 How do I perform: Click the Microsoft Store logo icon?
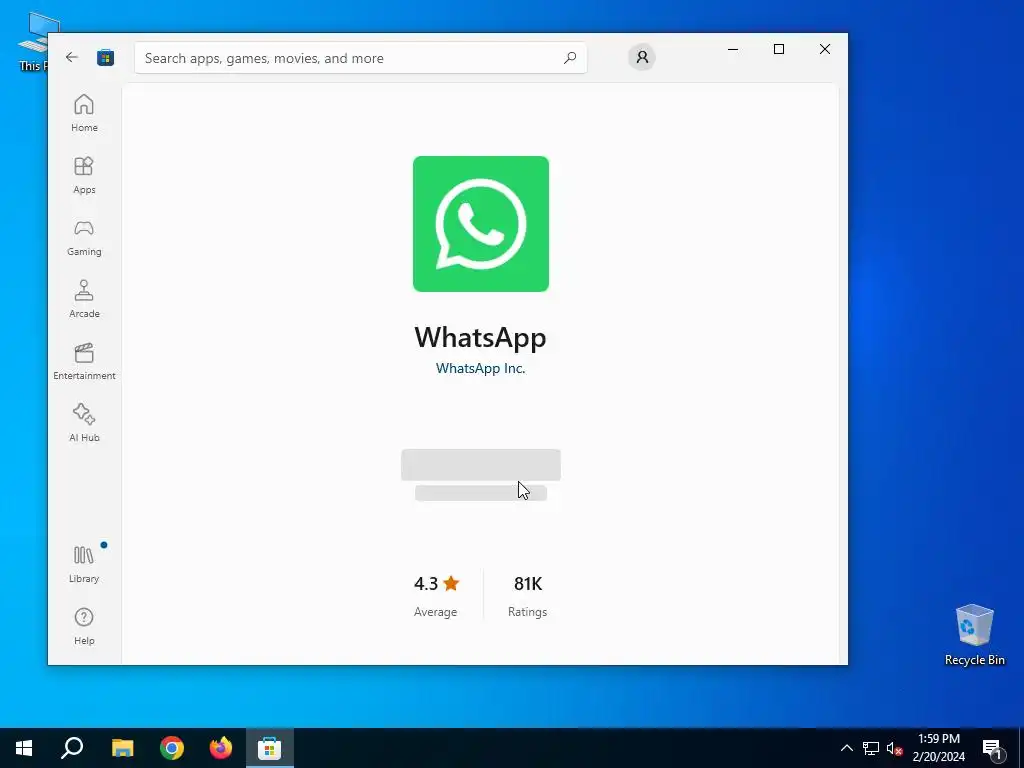[x=106, y=57]
